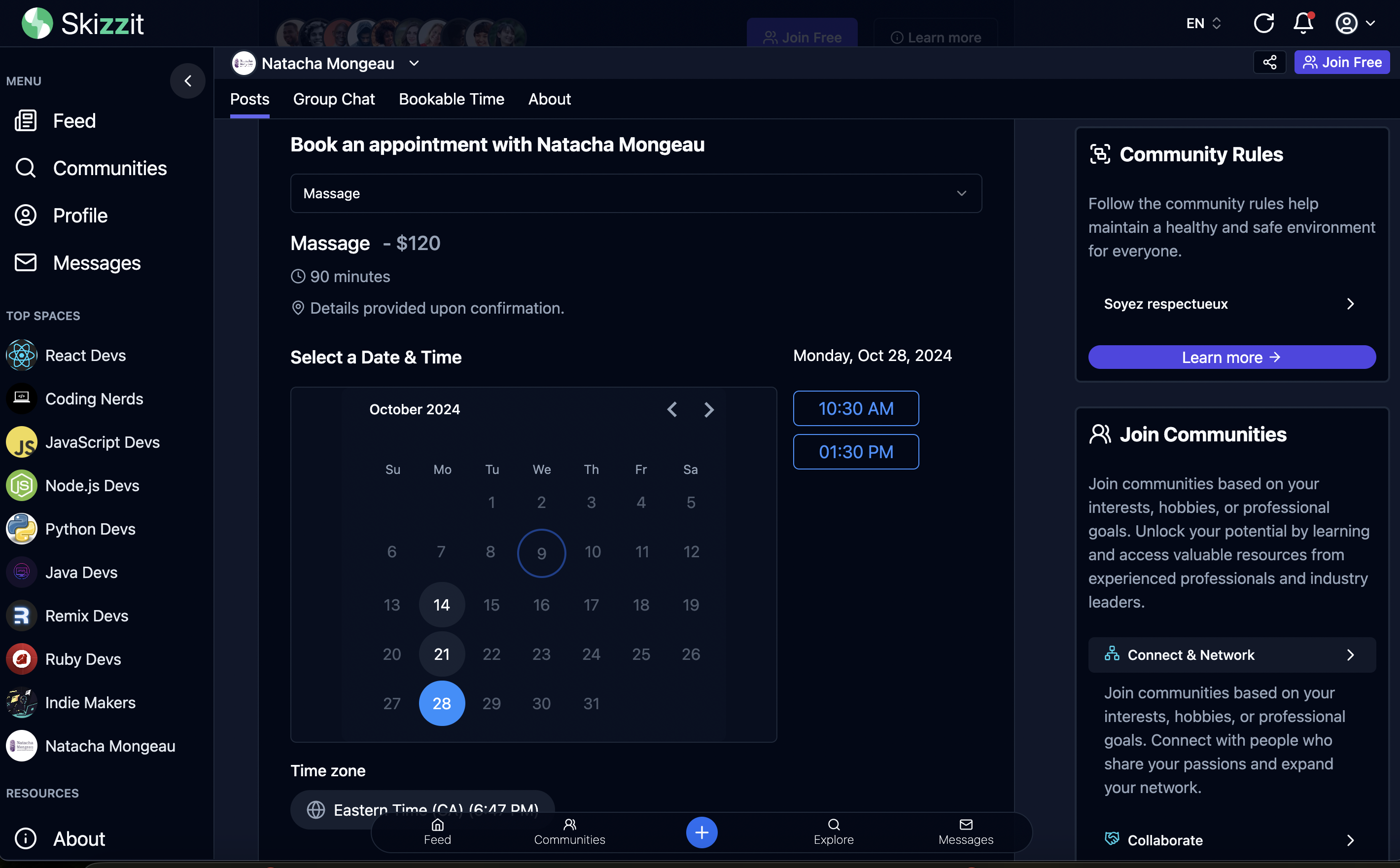Screen dimensions: 1400x868
Task: Go to previous month in calendar
Action: pos(672,409)
